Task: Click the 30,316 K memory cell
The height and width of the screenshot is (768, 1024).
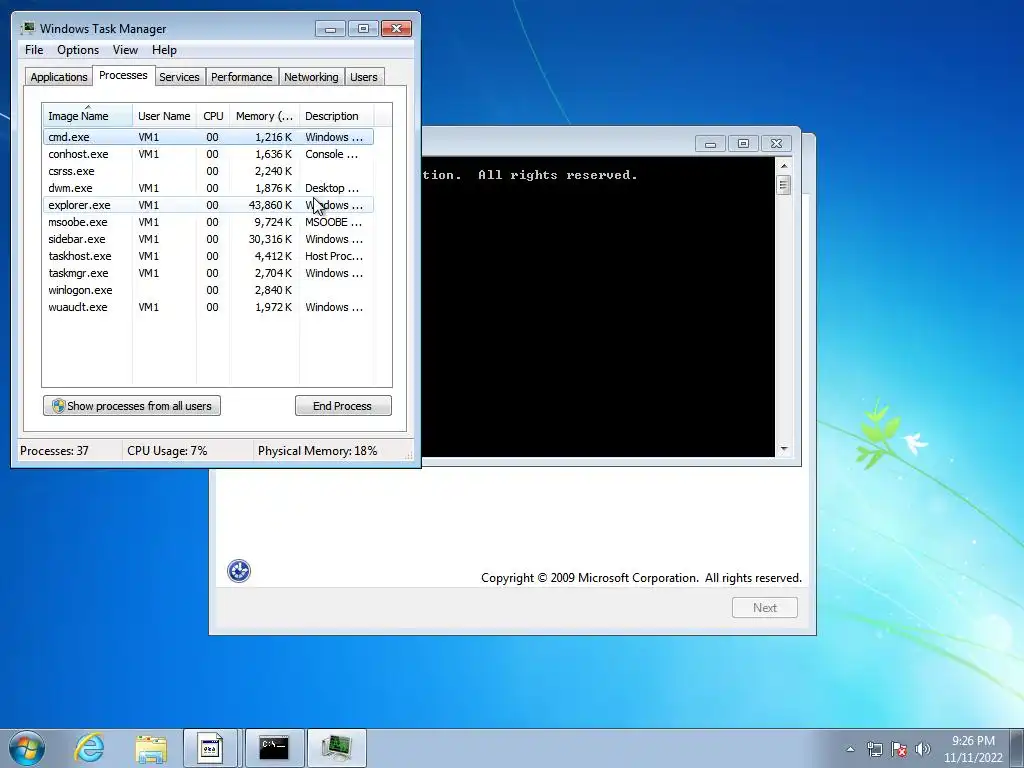Action: pos(270,239)
